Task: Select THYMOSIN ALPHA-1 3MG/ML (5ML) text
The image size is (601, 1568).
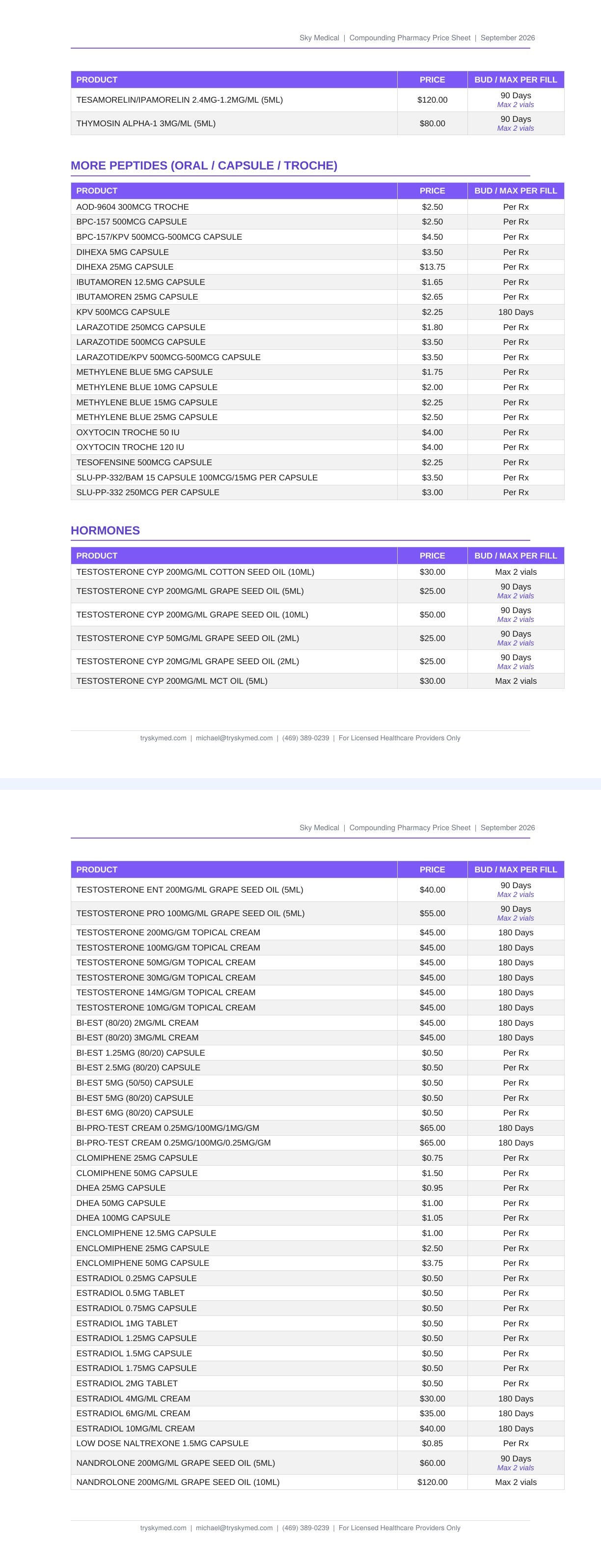Action: tap(146, 124)
